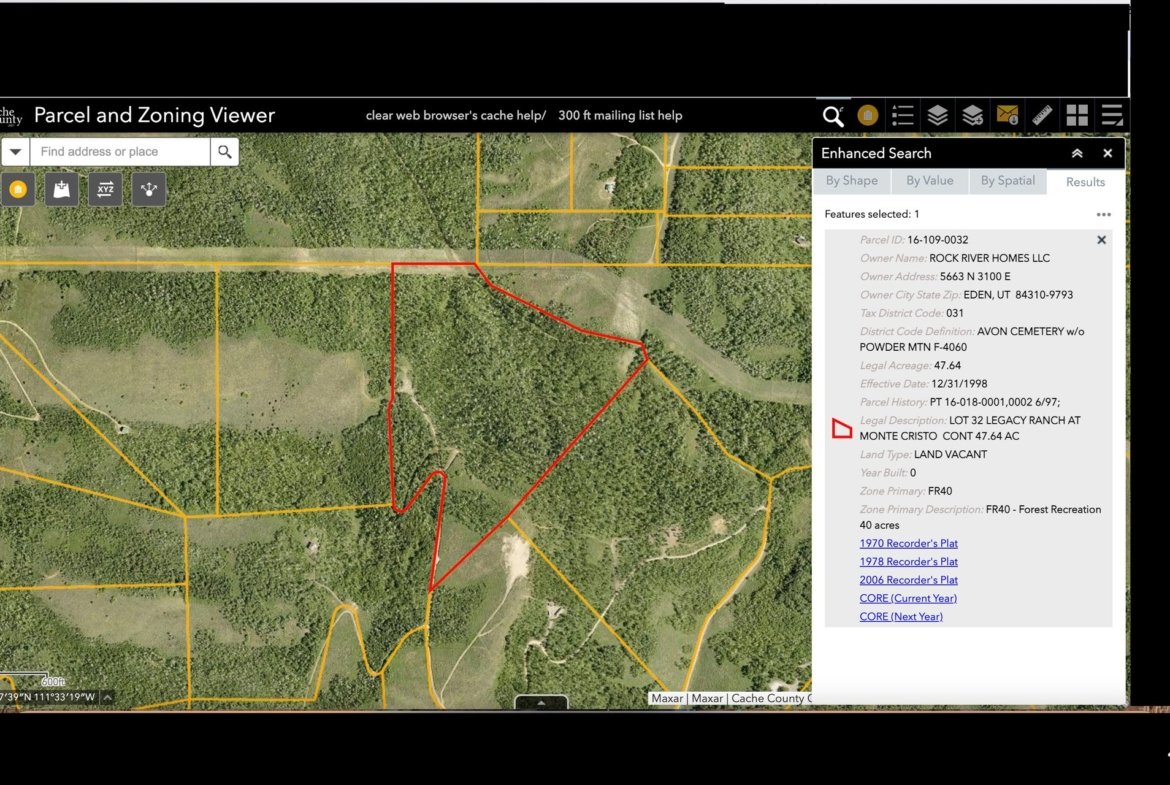Open the results options ellipsis menu

point(1103,214)
